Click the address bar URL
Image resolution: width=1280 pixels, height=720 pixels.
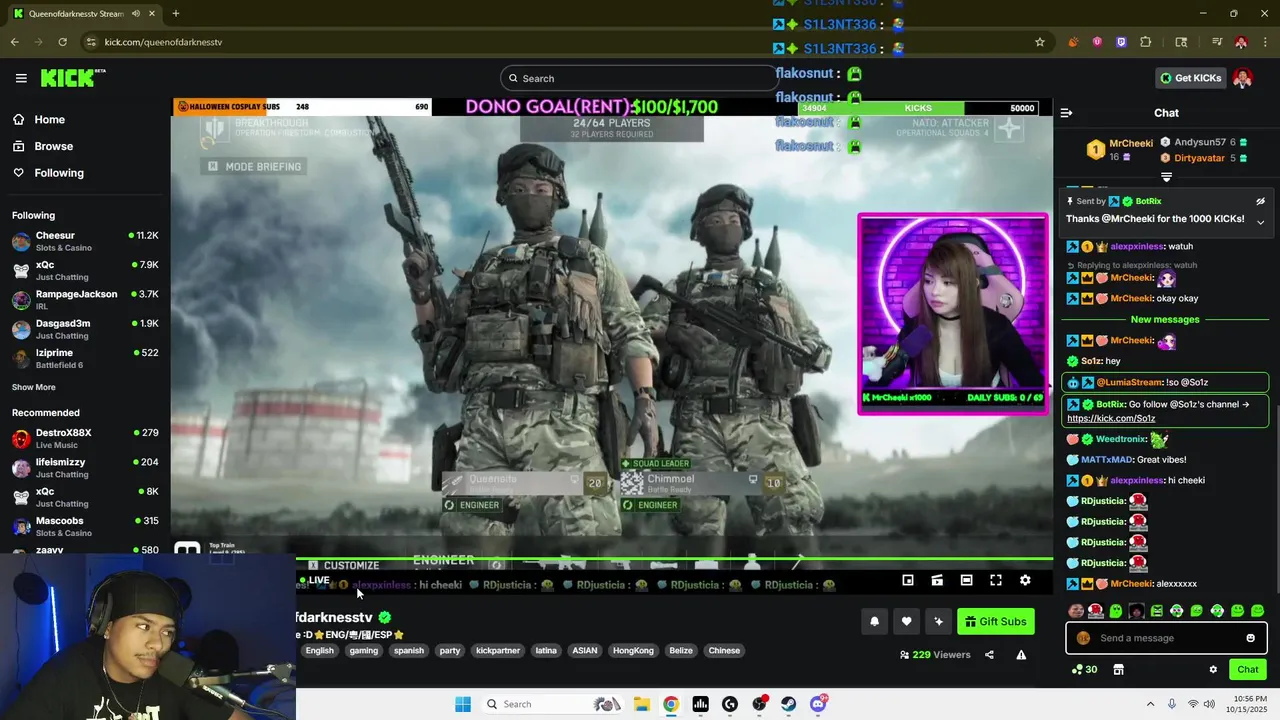click(163, 42)
